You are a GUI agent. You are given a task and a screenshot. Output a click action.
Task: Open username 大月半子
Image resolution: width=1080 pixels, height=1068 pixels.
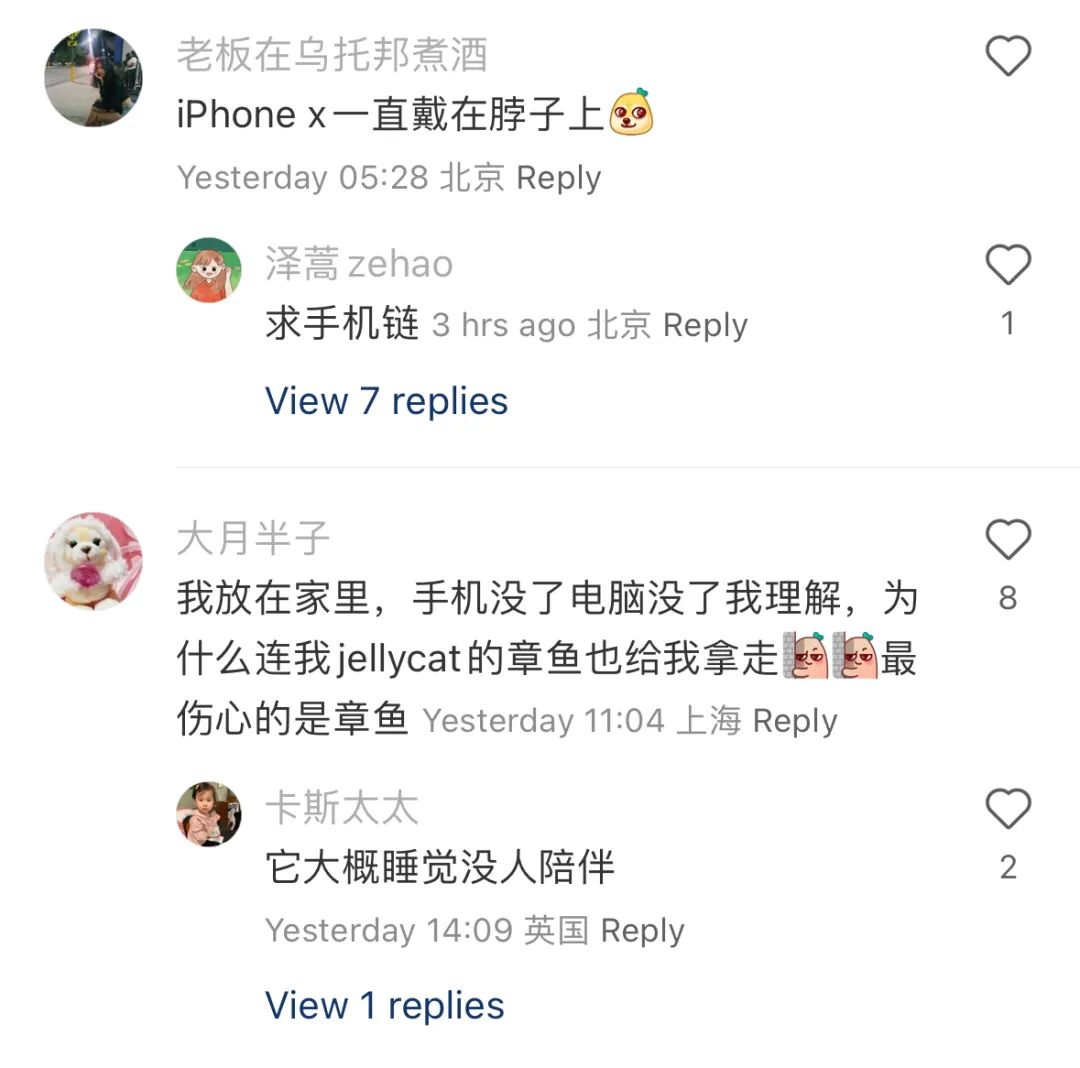click(x=253, y=538)
